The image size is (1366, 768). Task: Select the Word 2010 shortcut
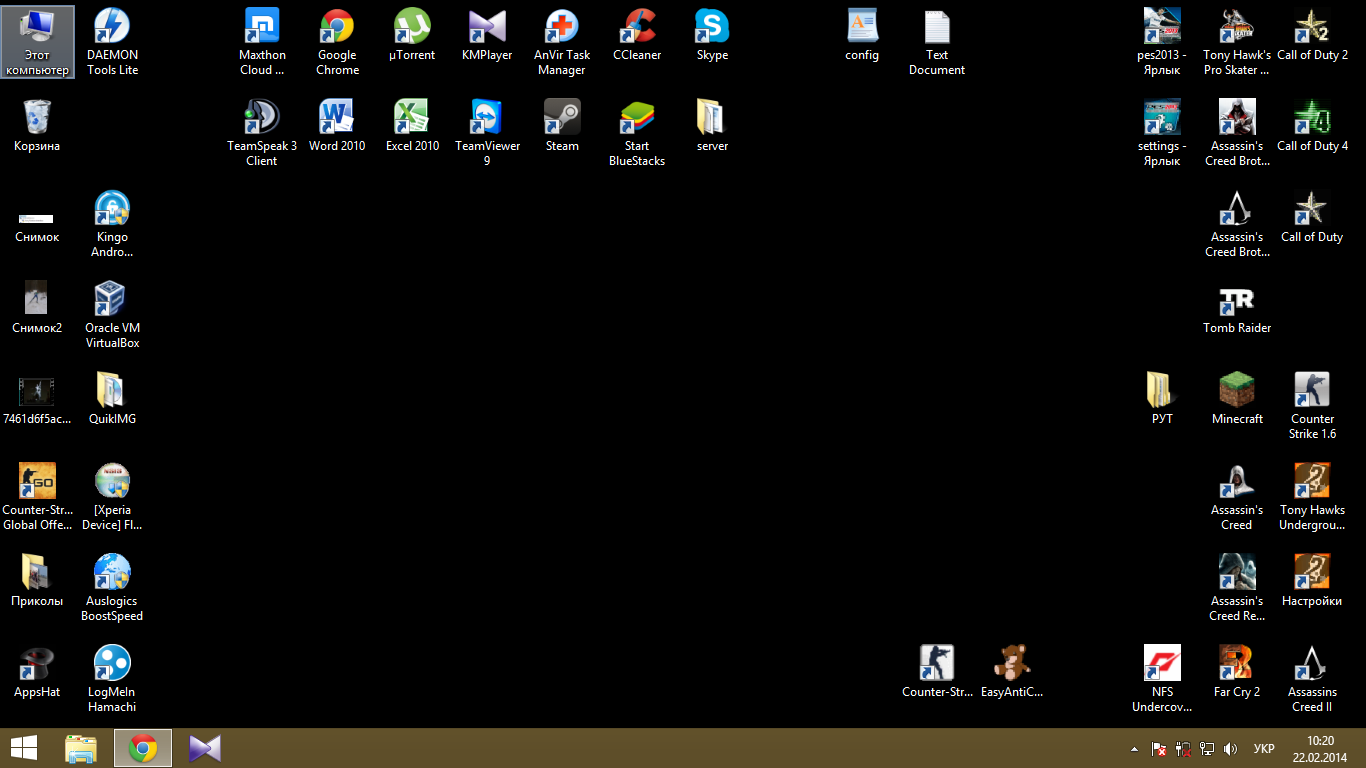point(337,126)
